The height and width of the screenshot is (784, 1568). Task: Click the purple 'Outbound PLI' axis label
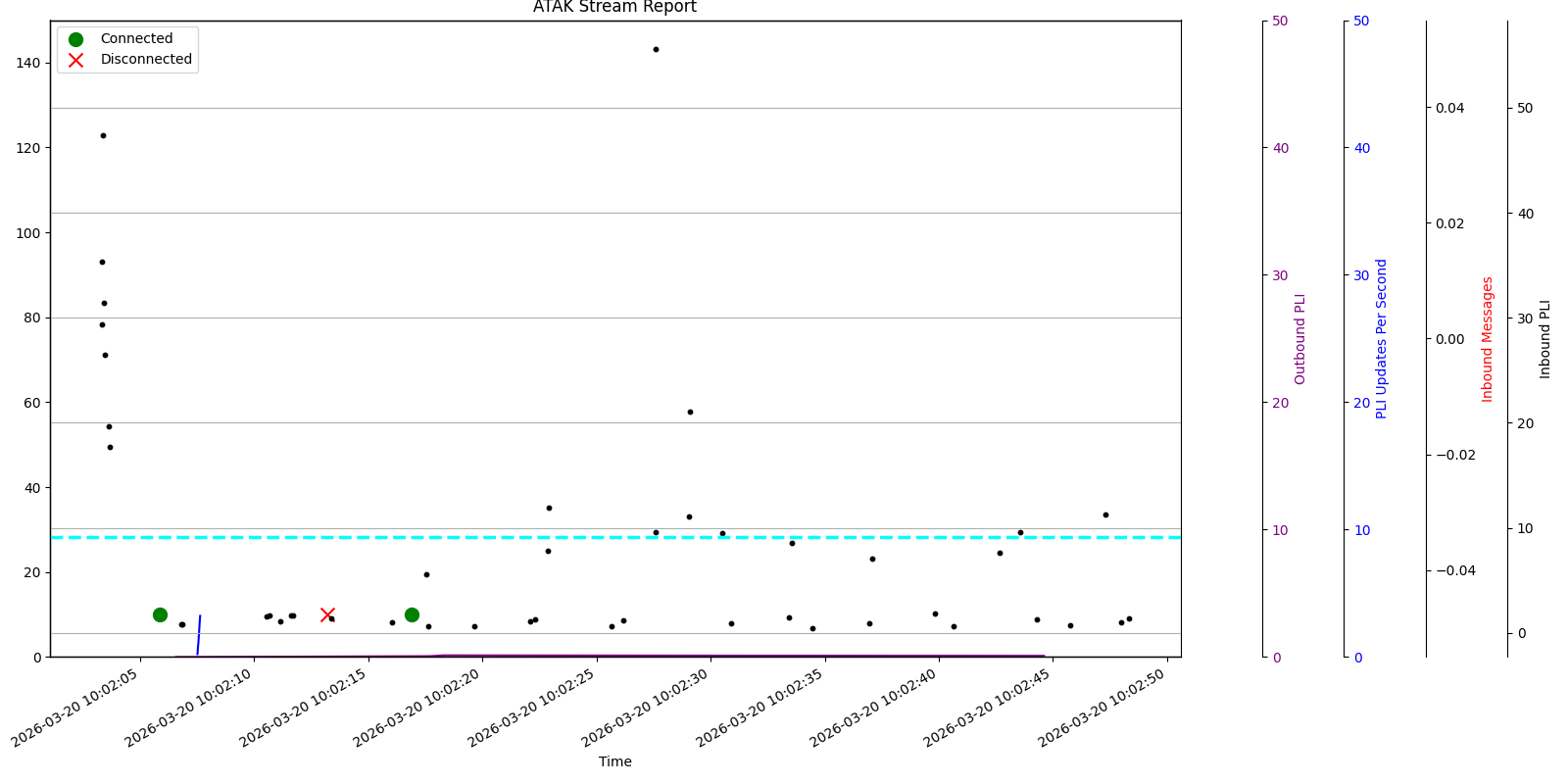(x=1300, y=339)
